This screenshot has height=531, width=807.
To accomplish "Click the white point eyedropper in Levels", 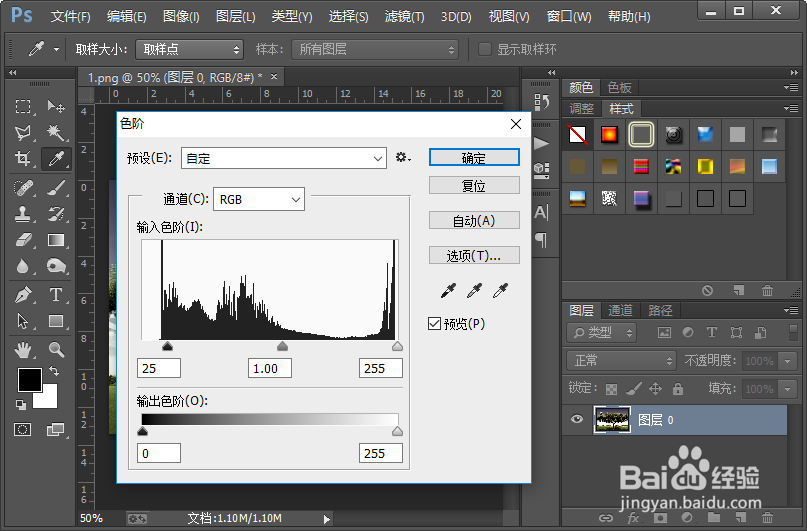I will [x=500, y=291].
